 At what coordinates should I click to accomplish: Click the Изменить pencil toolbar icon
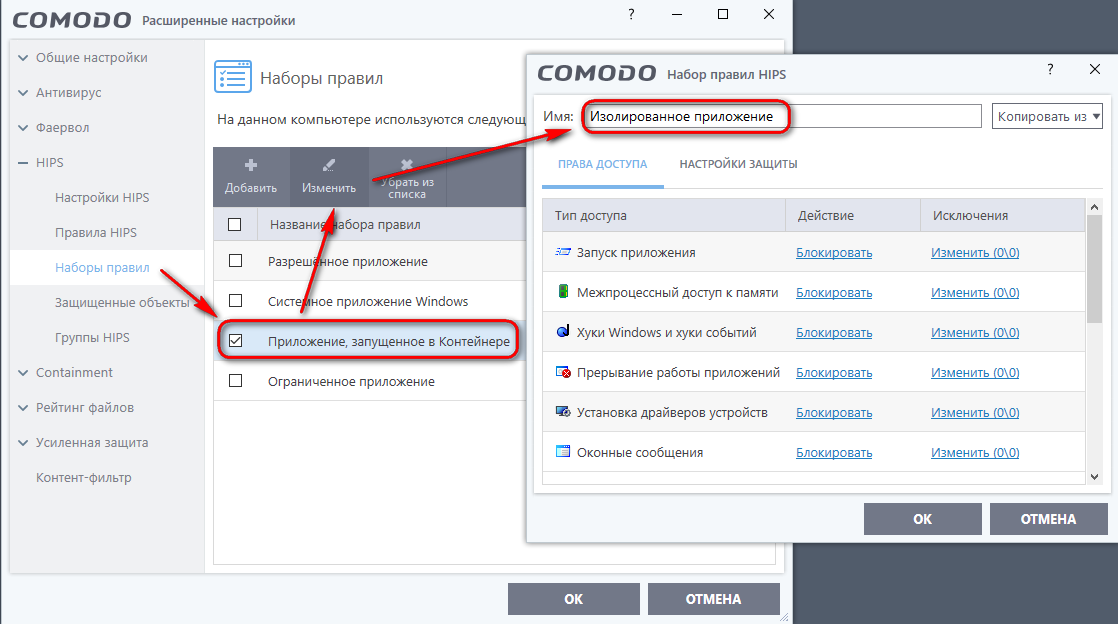coord(329,165)
